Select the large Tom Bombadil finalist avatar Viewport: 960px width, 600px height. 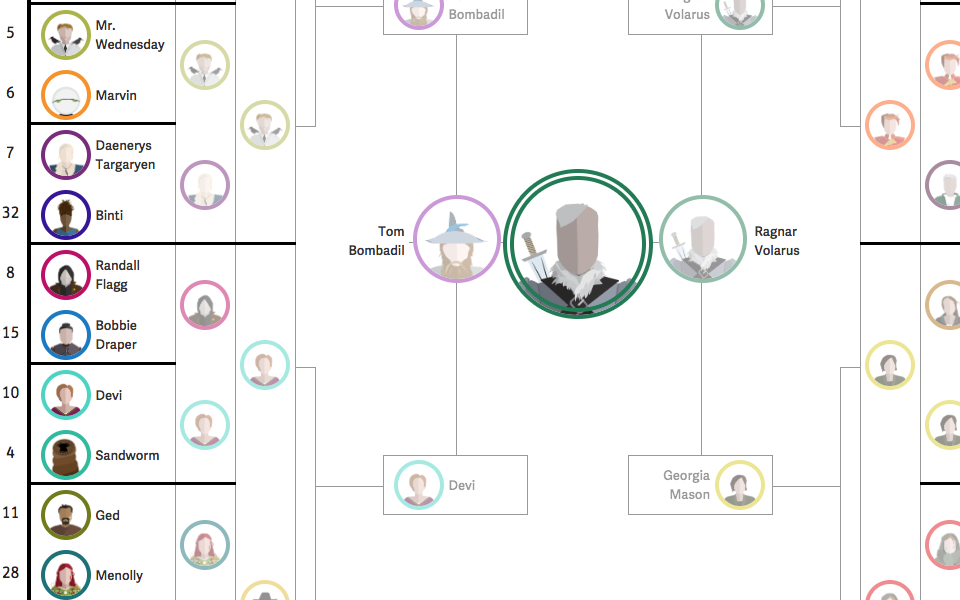tap(457, 239)
